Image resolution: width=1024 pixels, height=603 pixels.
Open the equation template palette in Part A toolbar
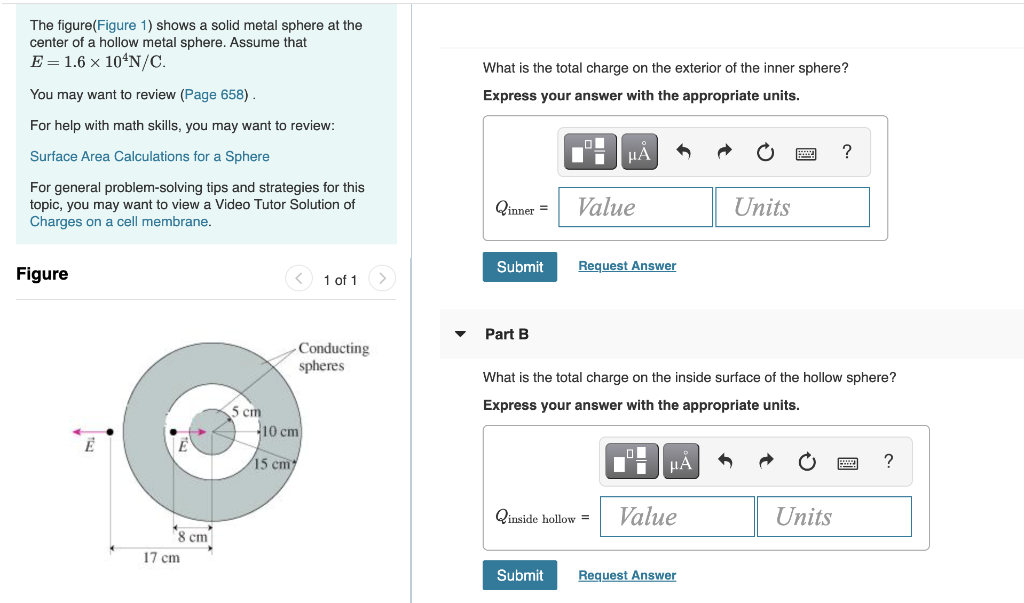(588, 152)
